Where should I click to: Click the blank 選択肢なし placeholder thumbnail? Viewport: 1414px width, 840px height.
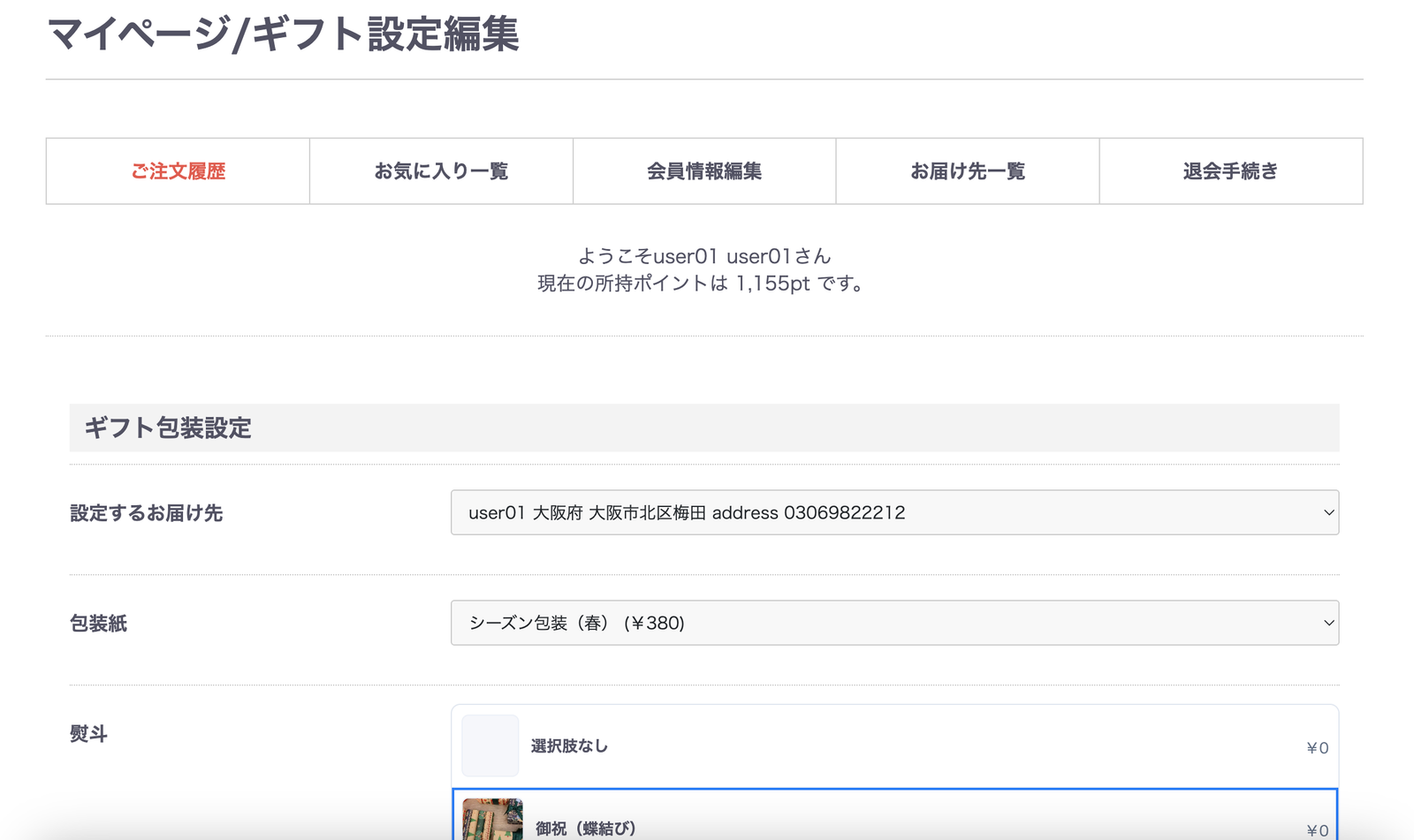coord(490,745)
